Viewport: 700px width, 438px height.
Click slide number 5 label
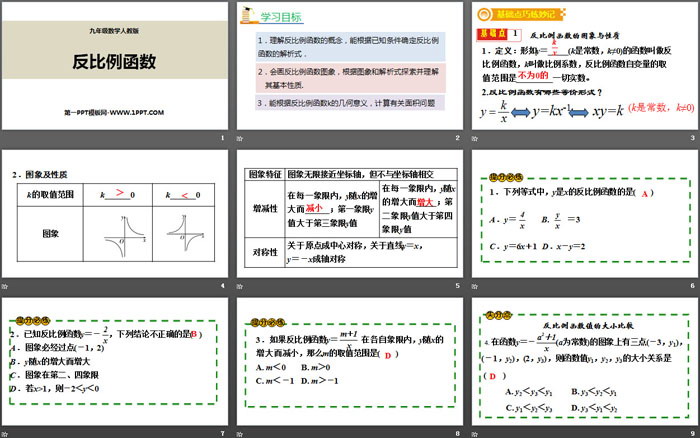[458, 286]
